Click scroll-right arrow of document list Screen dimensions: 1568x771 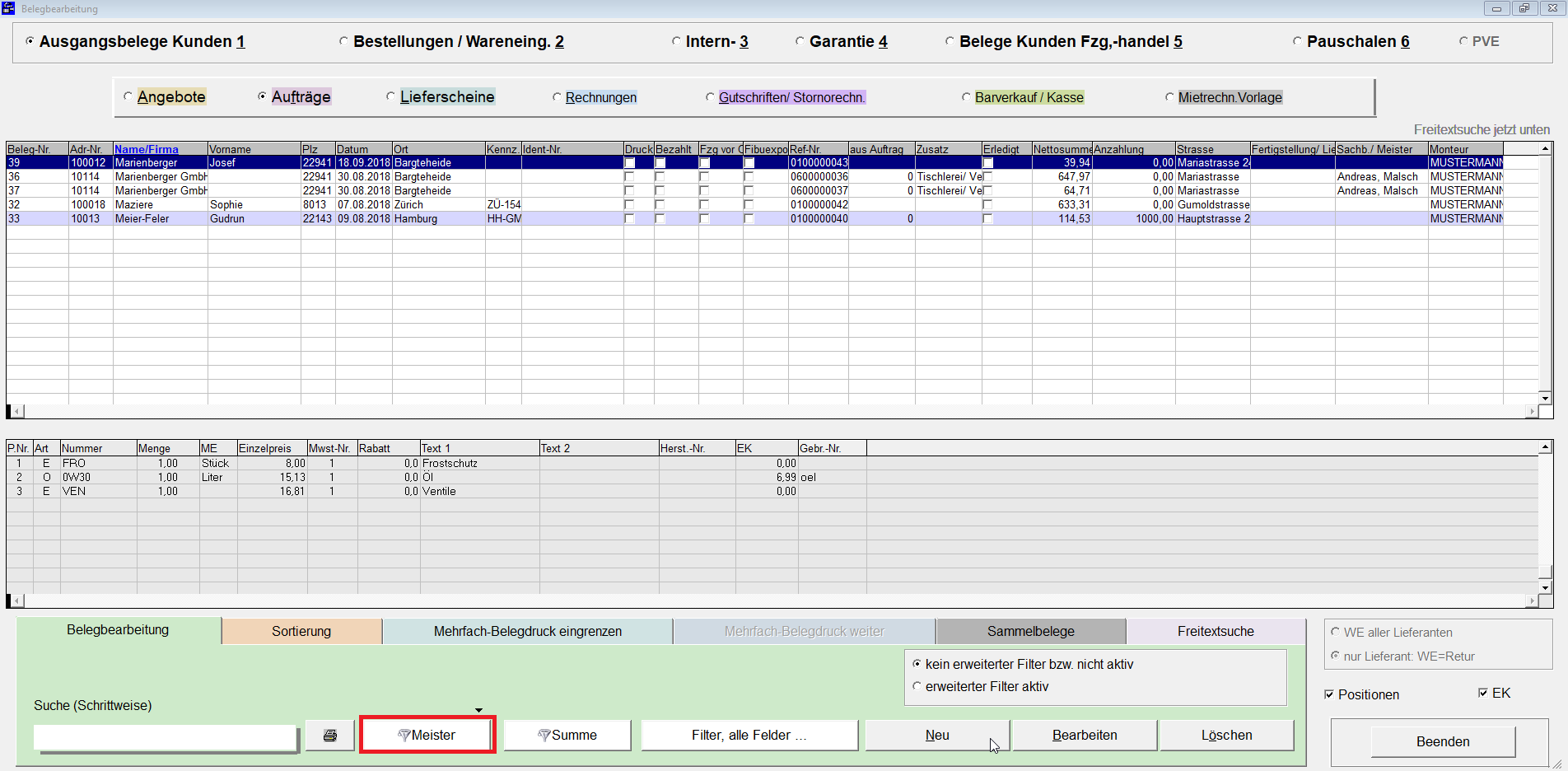point(1532,411)
